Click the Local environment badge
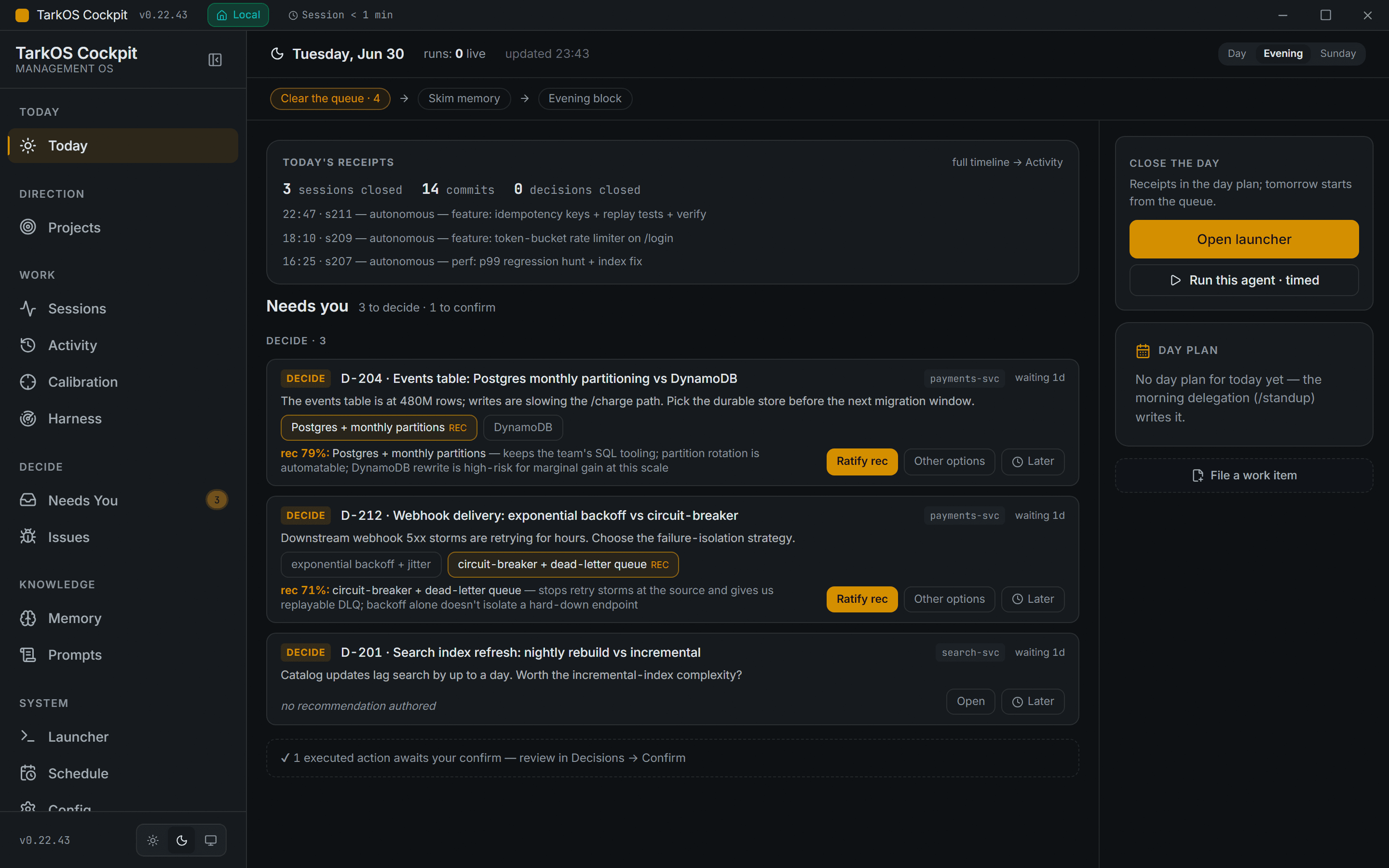This screenshot has width=1389, height=868. point(238,15)
